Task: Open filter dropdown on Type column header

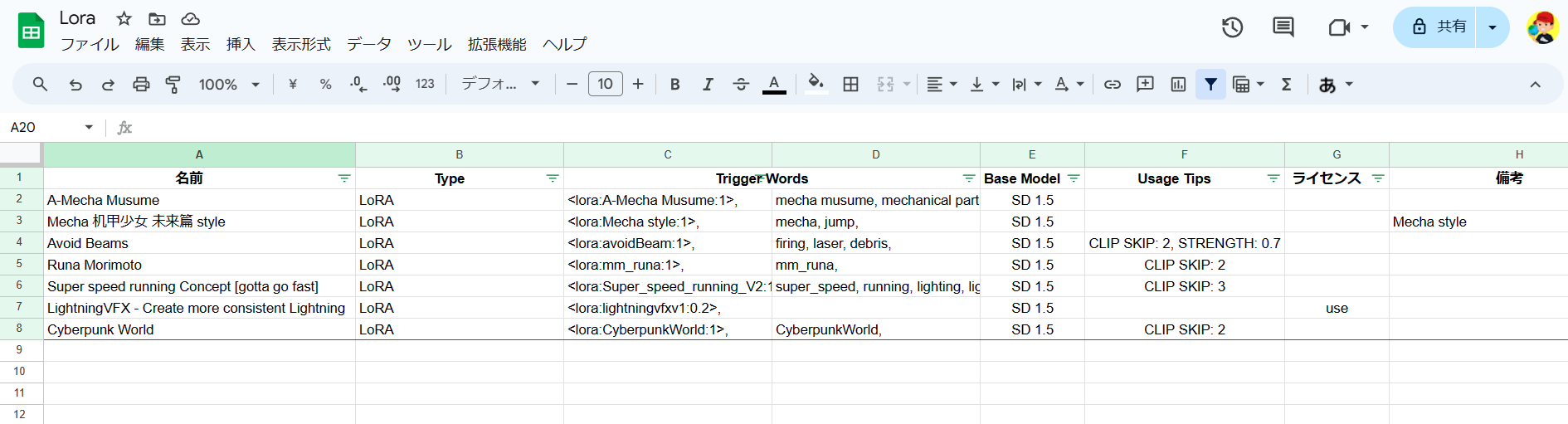Action: 553,178
